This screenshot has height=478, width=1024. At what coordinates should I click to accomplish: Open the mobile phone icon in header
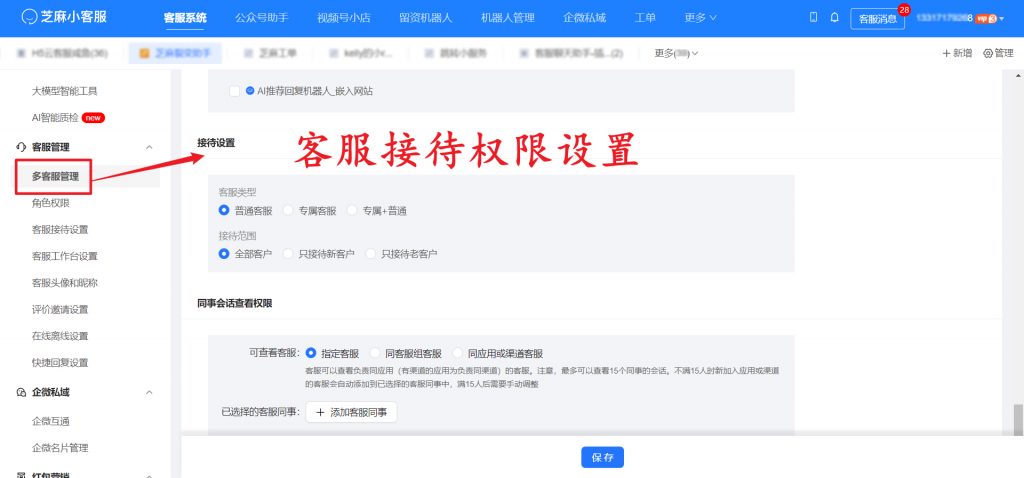coord(813,18)
